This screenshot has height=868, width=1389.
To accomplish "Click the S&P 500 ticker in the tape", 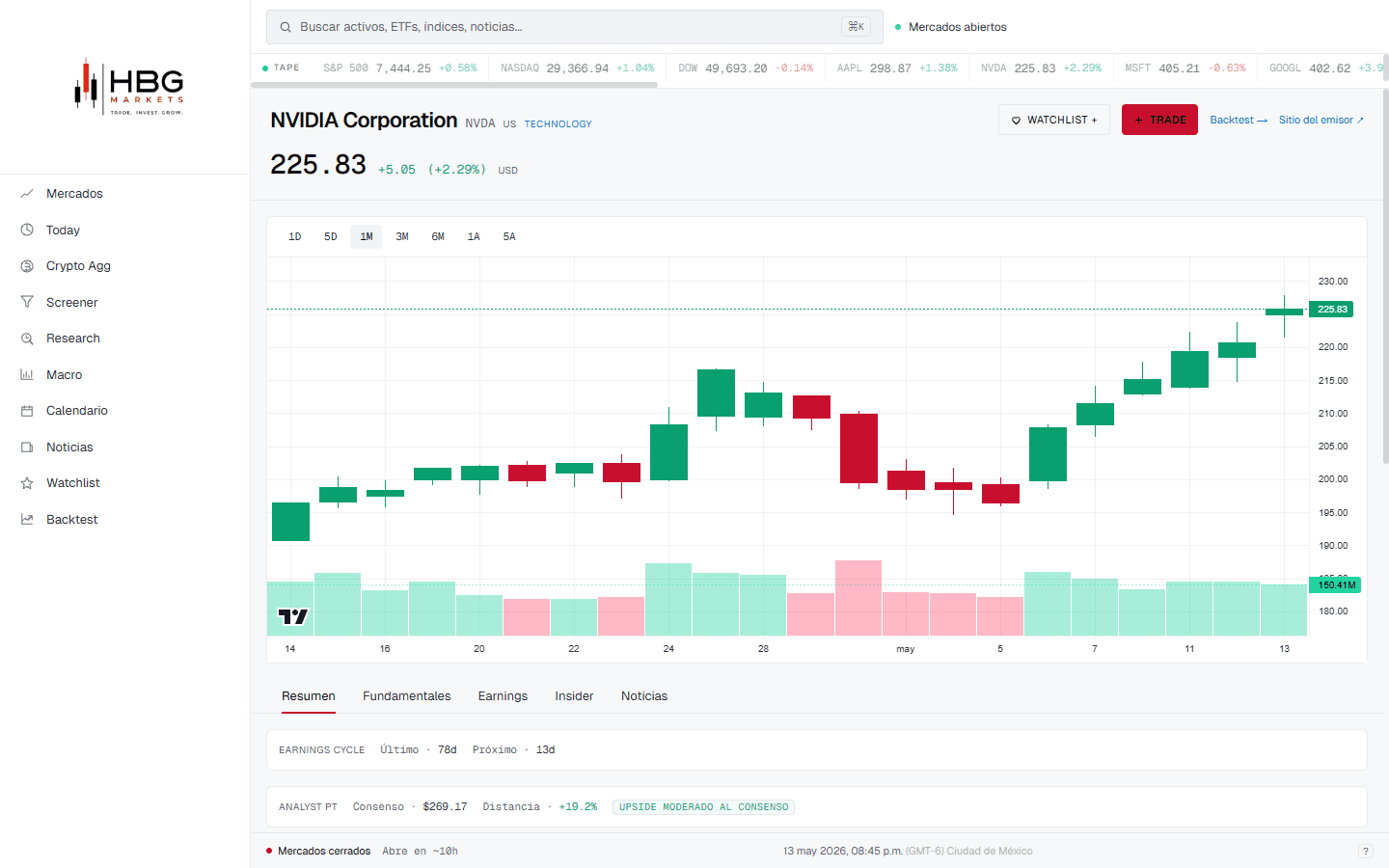I will (400, 68).
